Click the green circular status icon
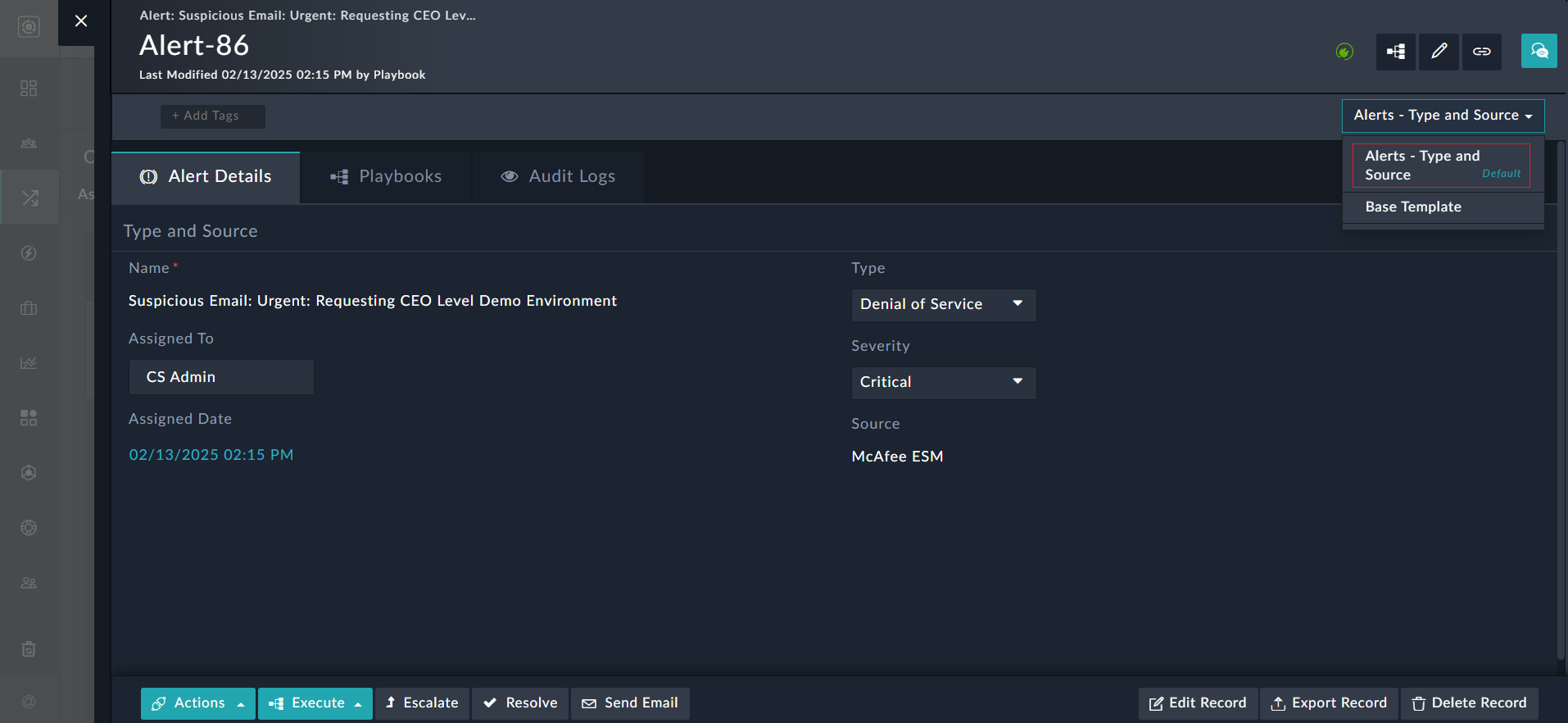This screenshot has width=1568, height=723. (x=1344, y=52)
